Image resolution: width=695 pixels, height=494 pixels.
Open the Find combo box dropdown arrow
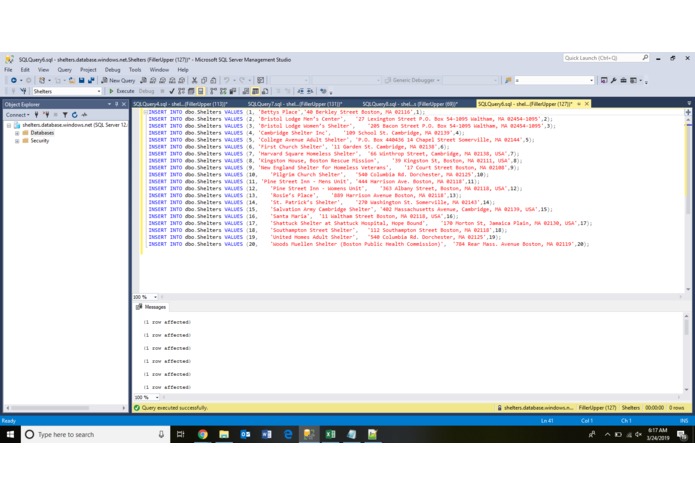pos(591,80)
